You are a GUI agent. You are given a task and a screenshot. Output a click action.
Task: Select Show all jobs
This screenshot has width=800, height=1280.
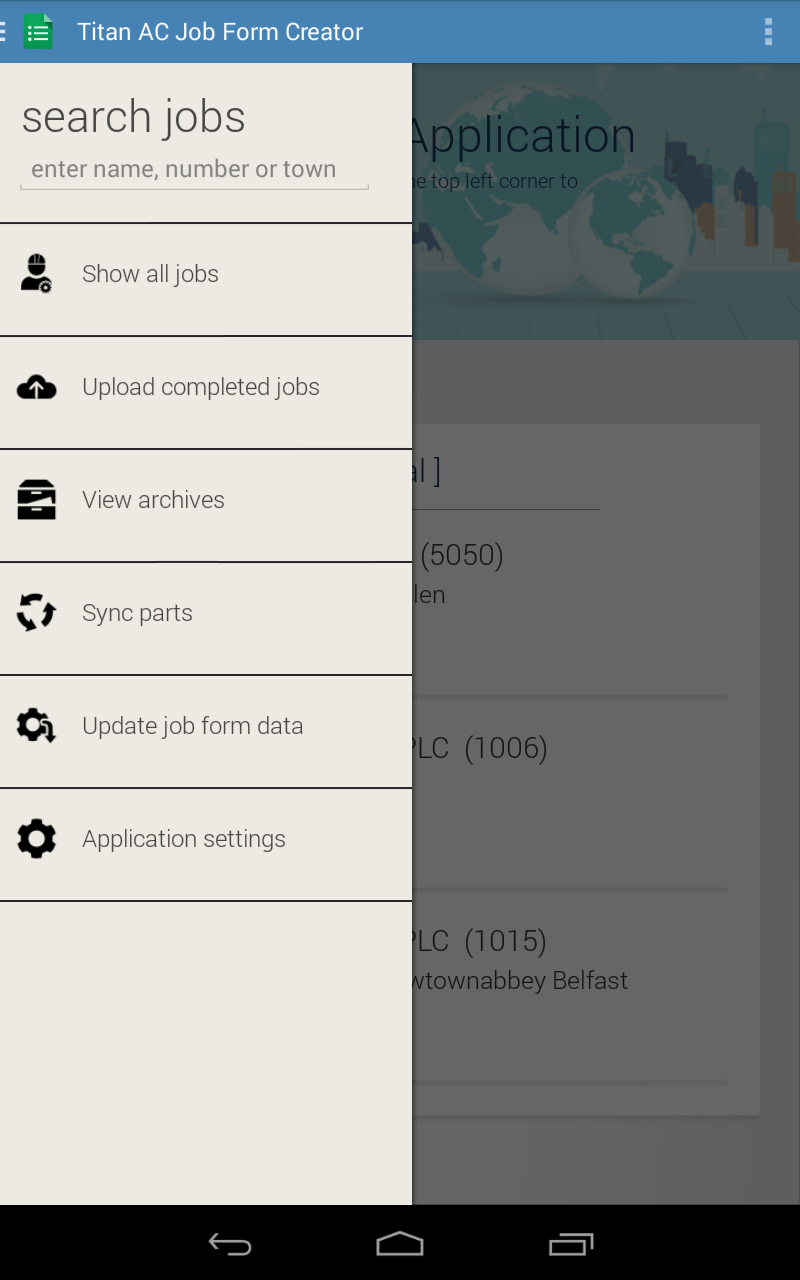click(150, 274)
